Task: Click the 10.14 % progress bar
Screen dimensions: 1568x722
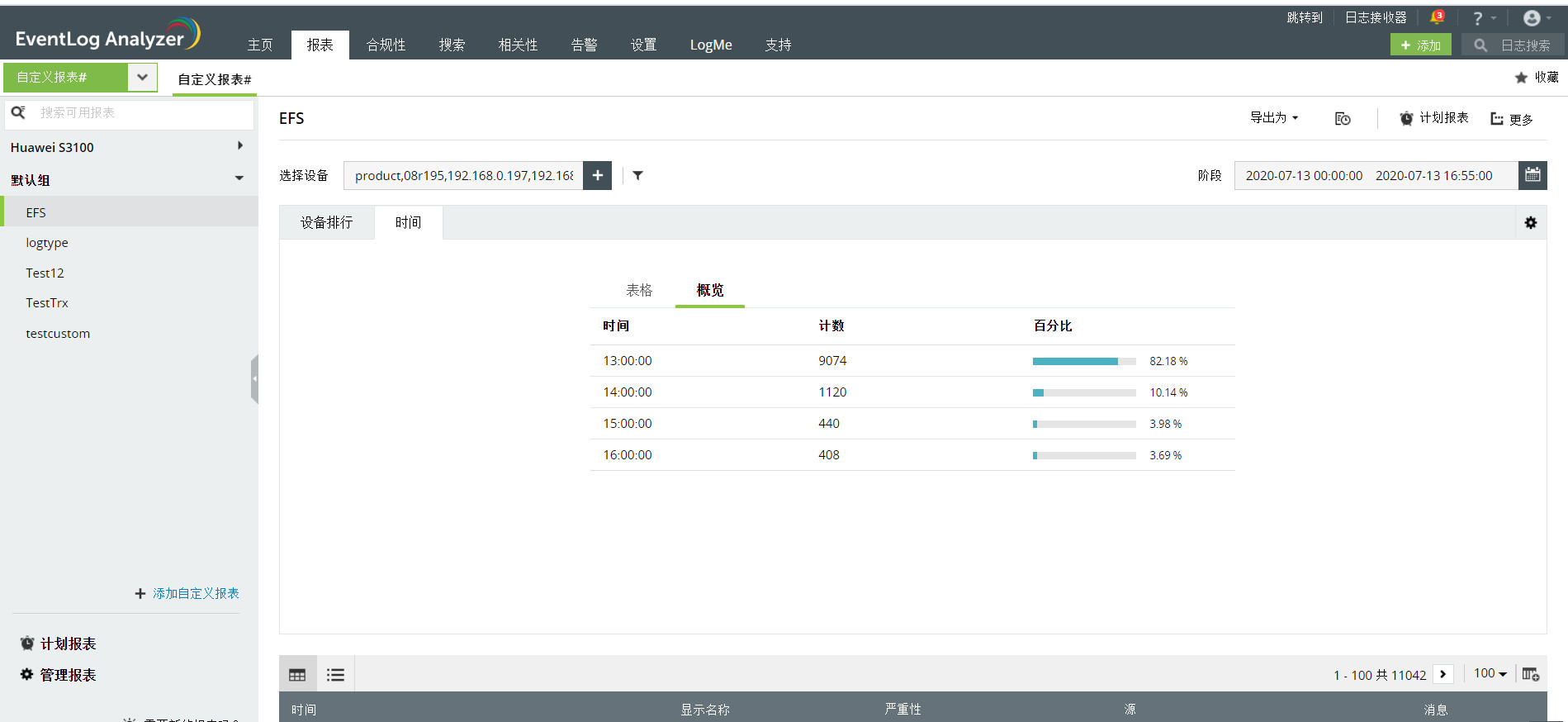Action: (x=1084, y=392)
